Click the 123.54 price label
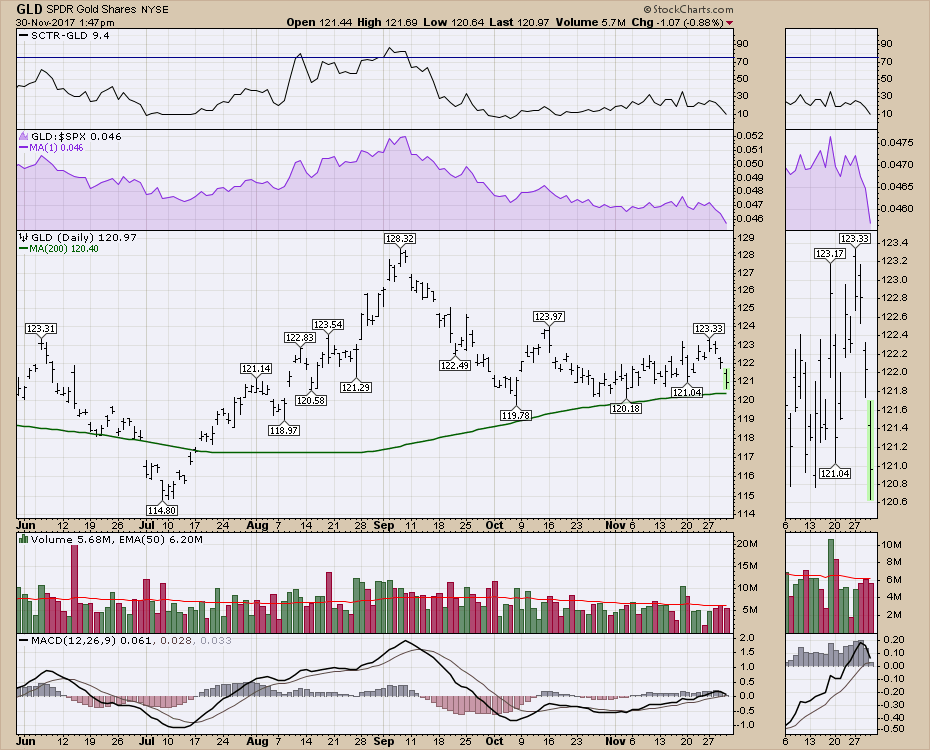This screenshot has width=930, height=750. [328, 324]
